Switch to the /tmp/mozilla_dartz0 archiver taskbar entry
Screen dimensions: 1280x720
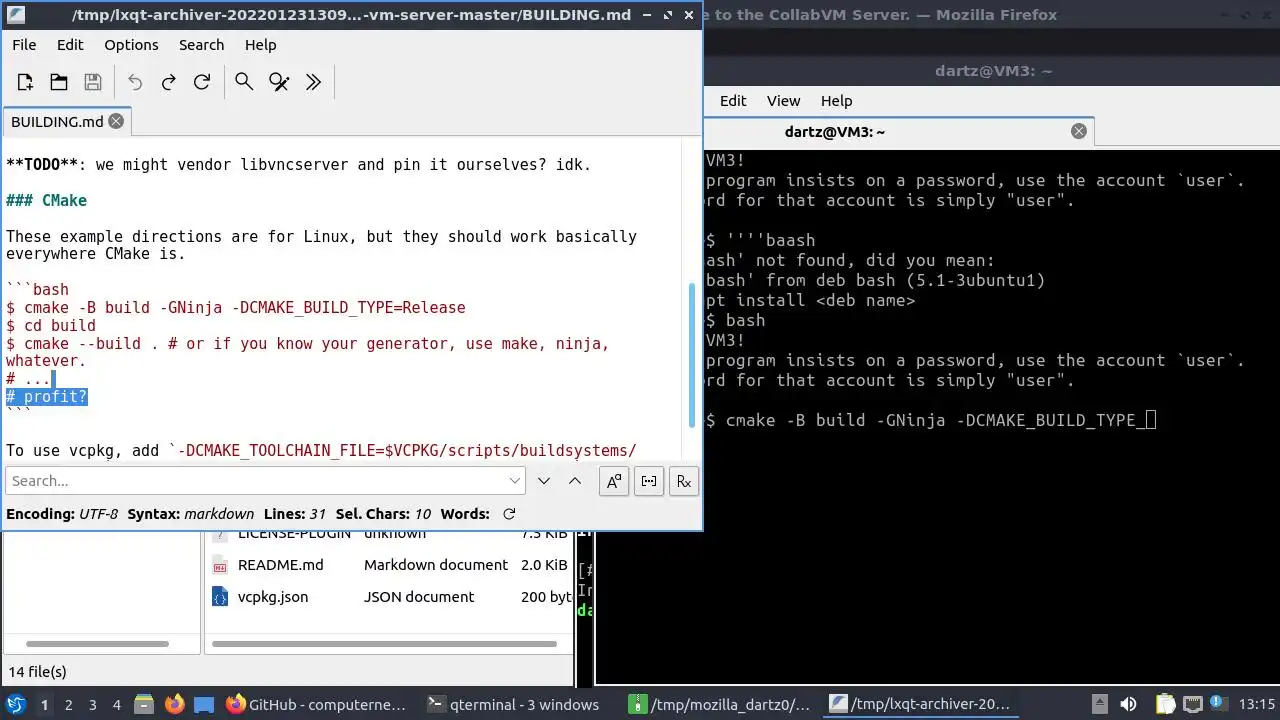click(x=719, y=704)
